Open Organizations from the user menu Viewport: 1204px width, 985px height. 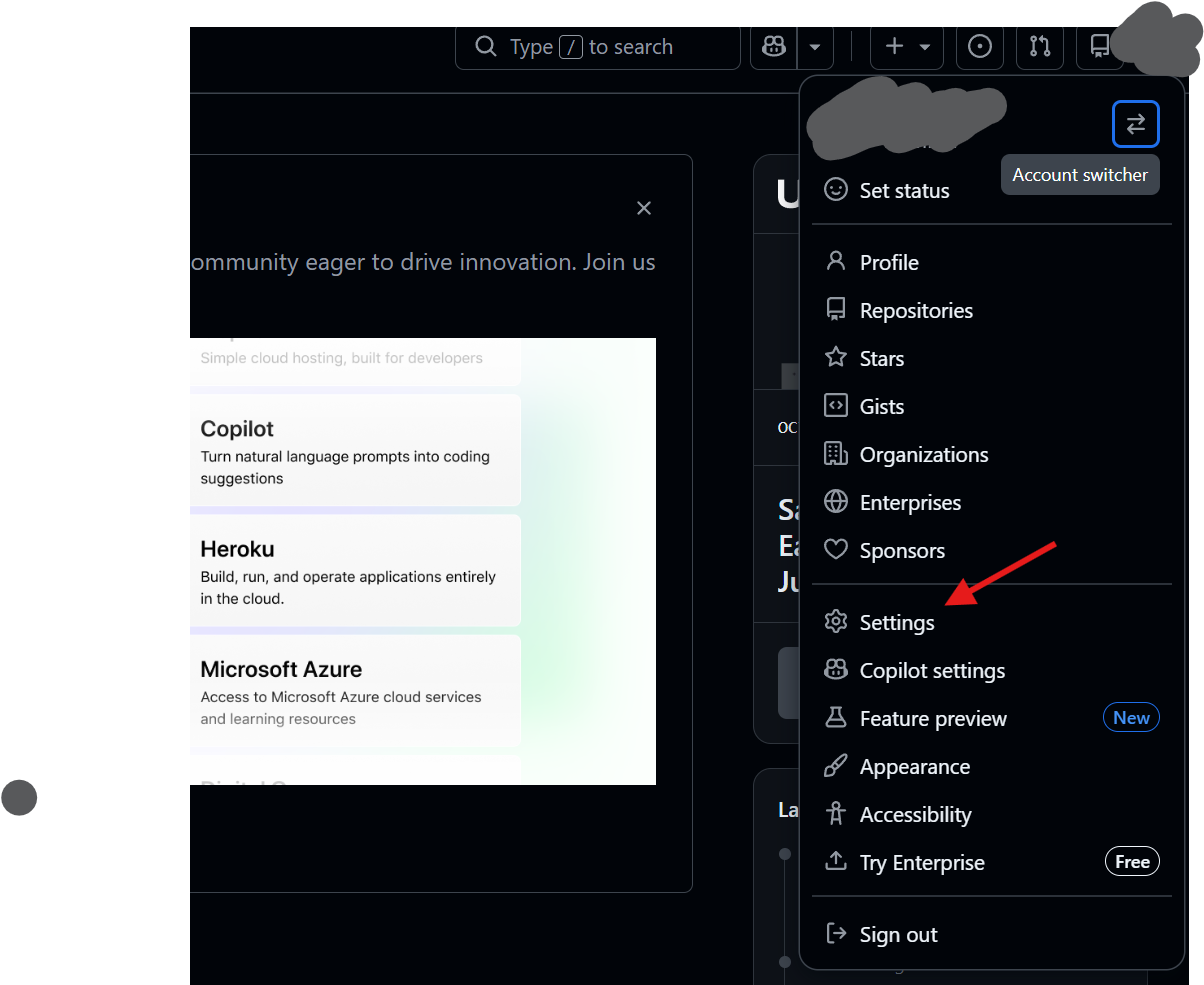click(x=991, y=454)
